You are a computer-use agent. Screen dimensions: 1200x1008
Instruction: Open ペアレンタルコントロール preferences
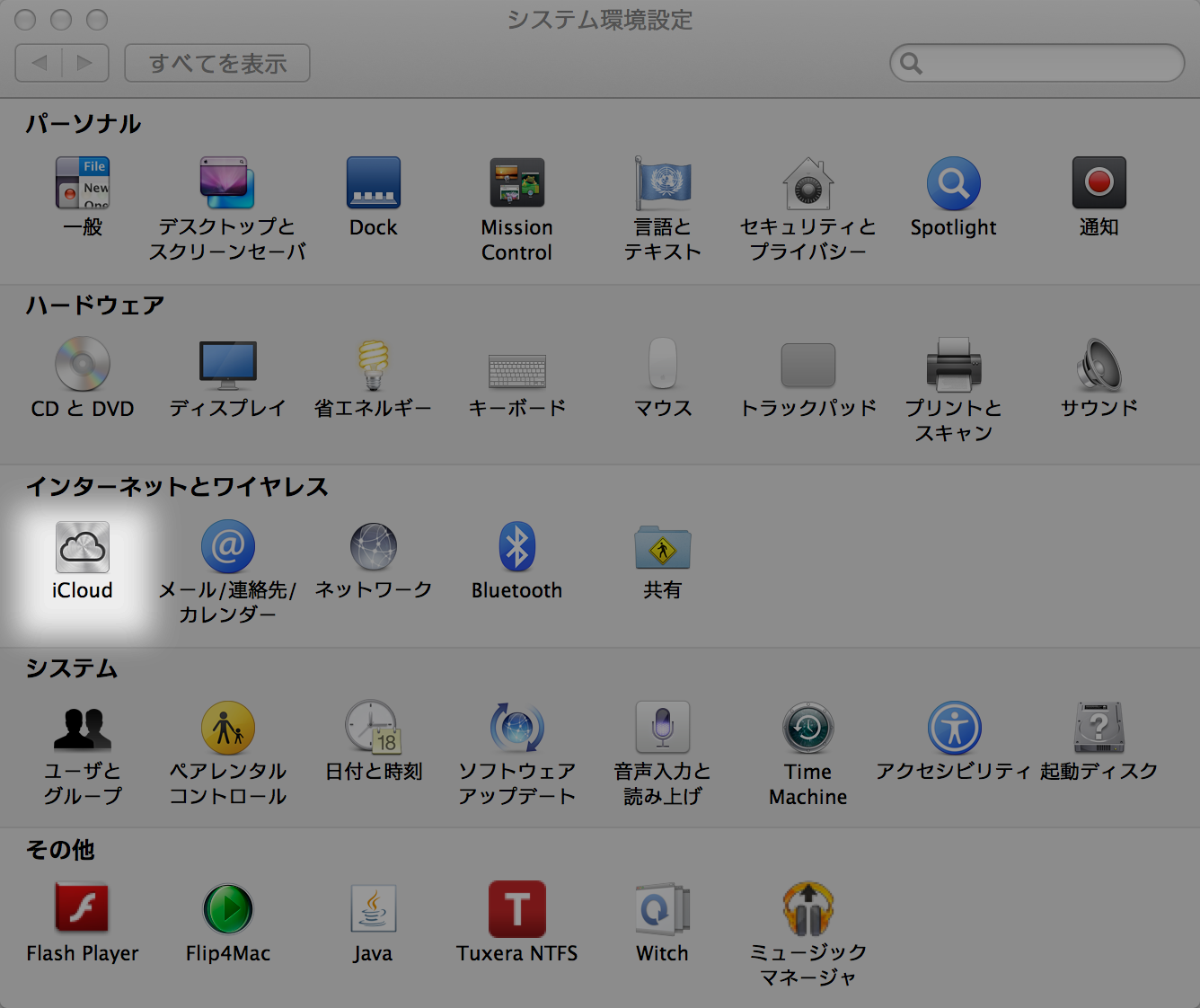click(x=228, y=728)
